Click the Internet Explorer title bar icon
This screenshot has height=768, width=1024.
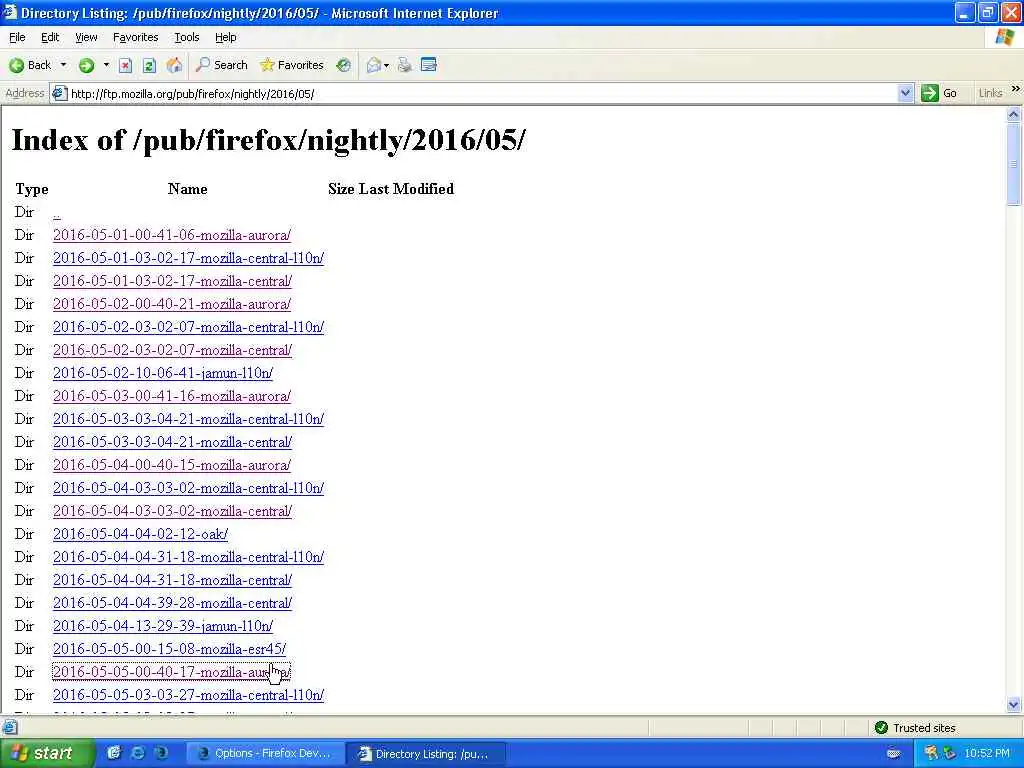coord(9,12)
